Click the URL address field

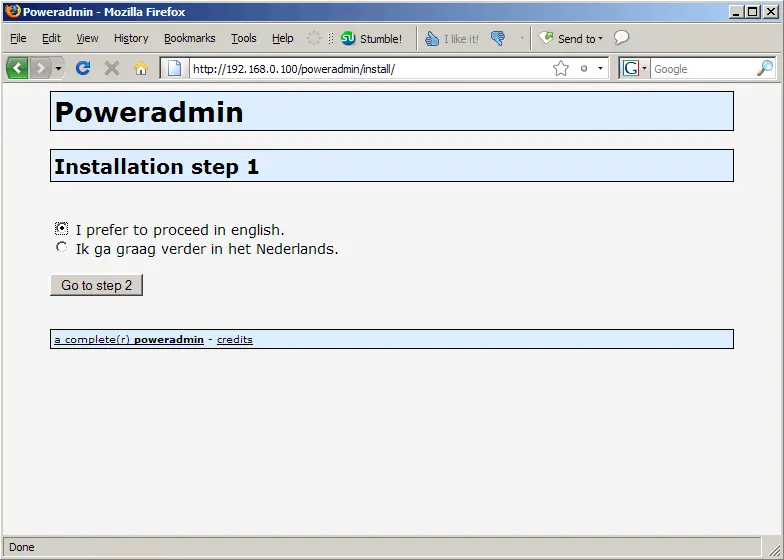click(370, 68)
